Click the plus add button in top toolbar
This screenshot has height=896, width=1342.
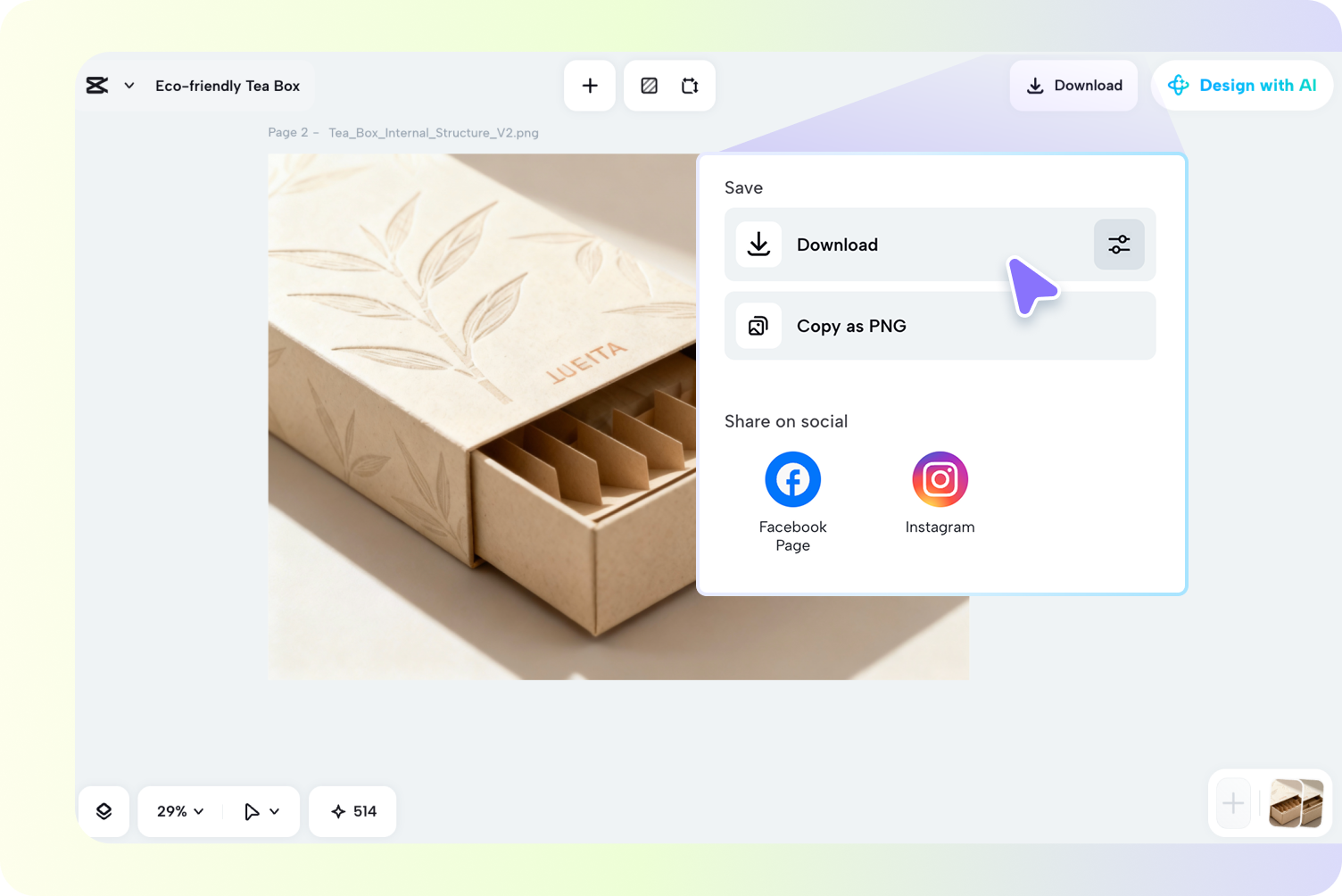pyautogui.click(x=590, y=86)
